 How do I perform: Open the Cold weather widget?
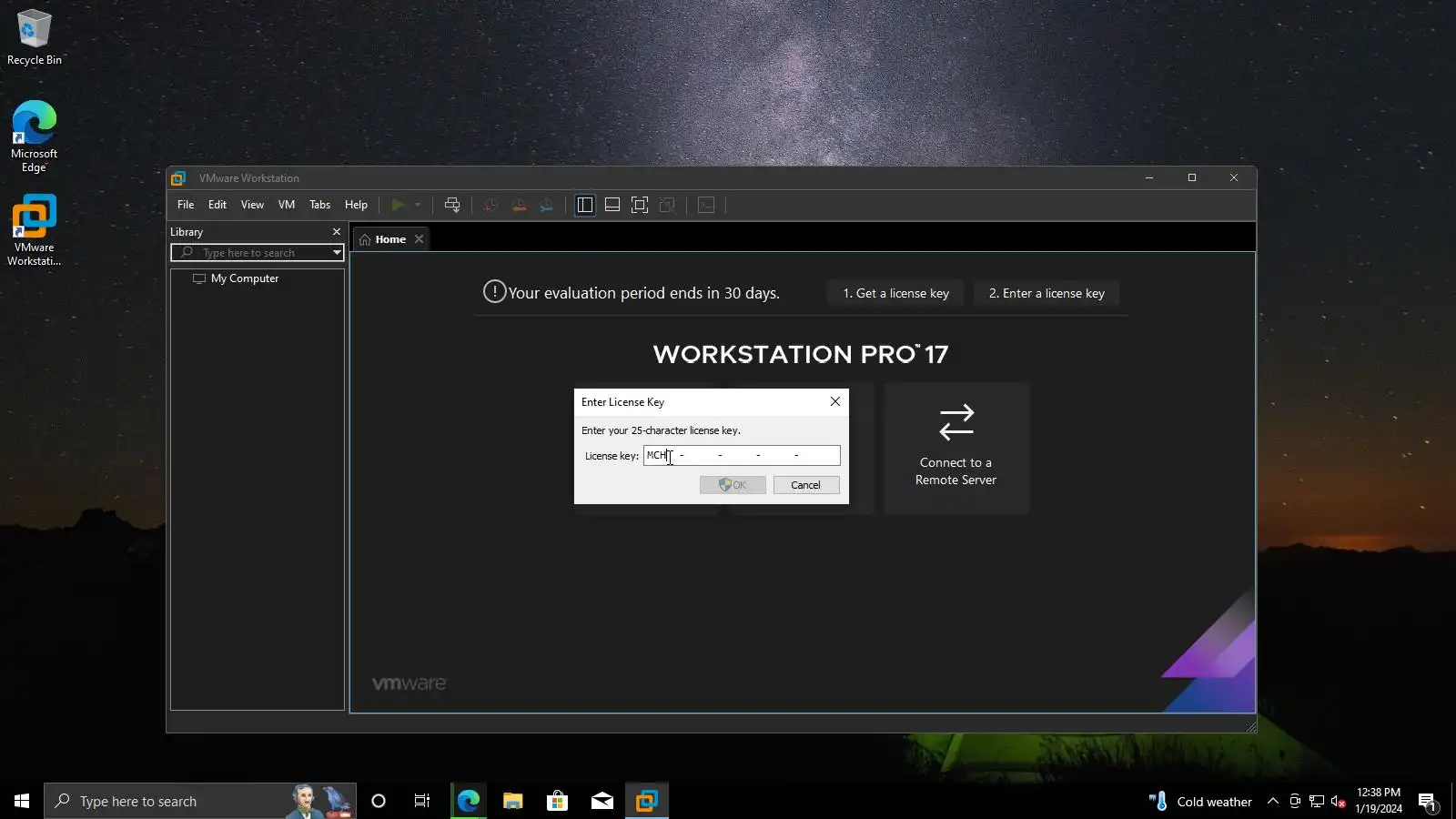click(x=1200, y=801)
